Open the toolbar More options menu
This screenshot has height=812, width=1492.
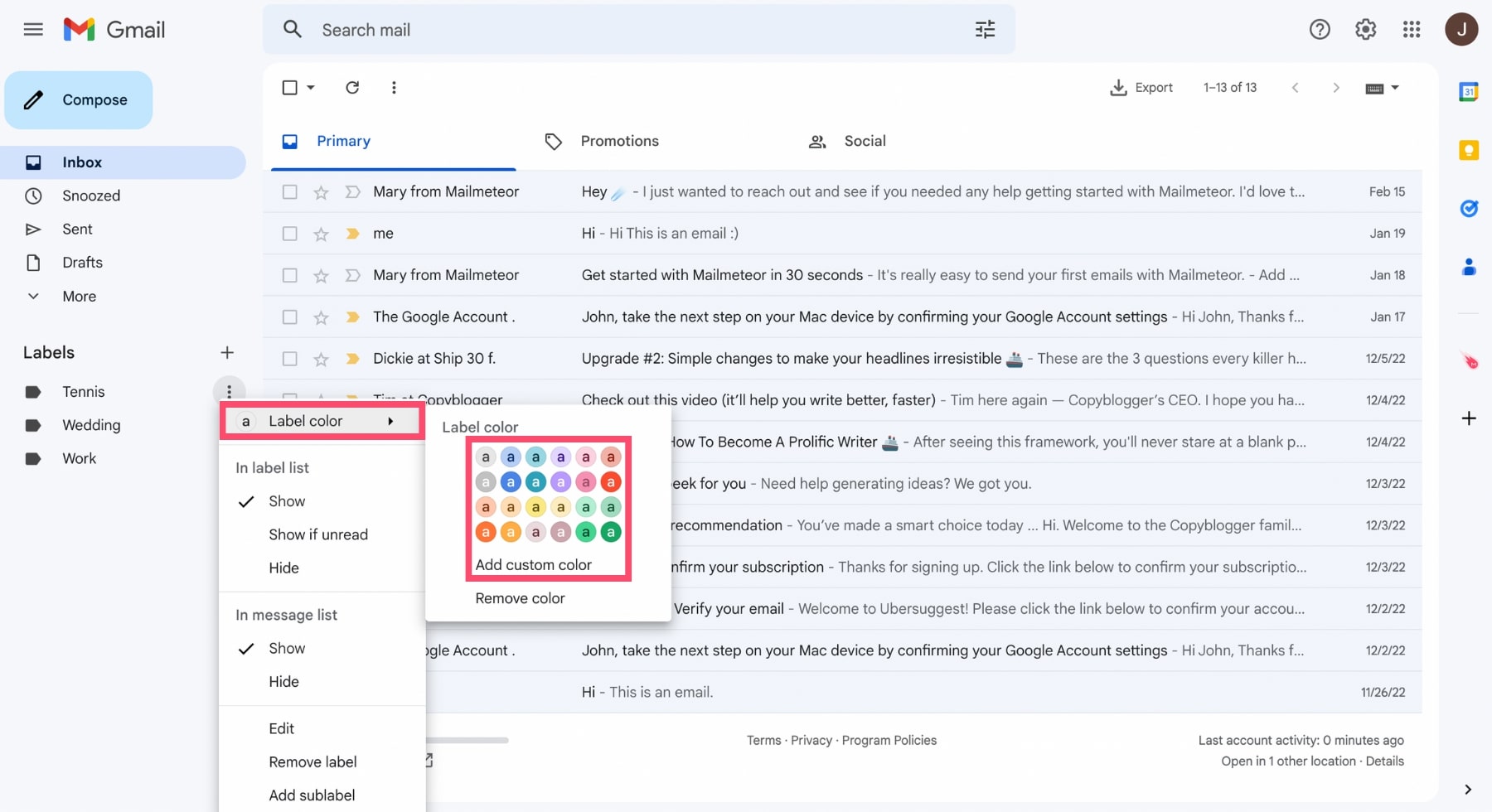[394, 88]
